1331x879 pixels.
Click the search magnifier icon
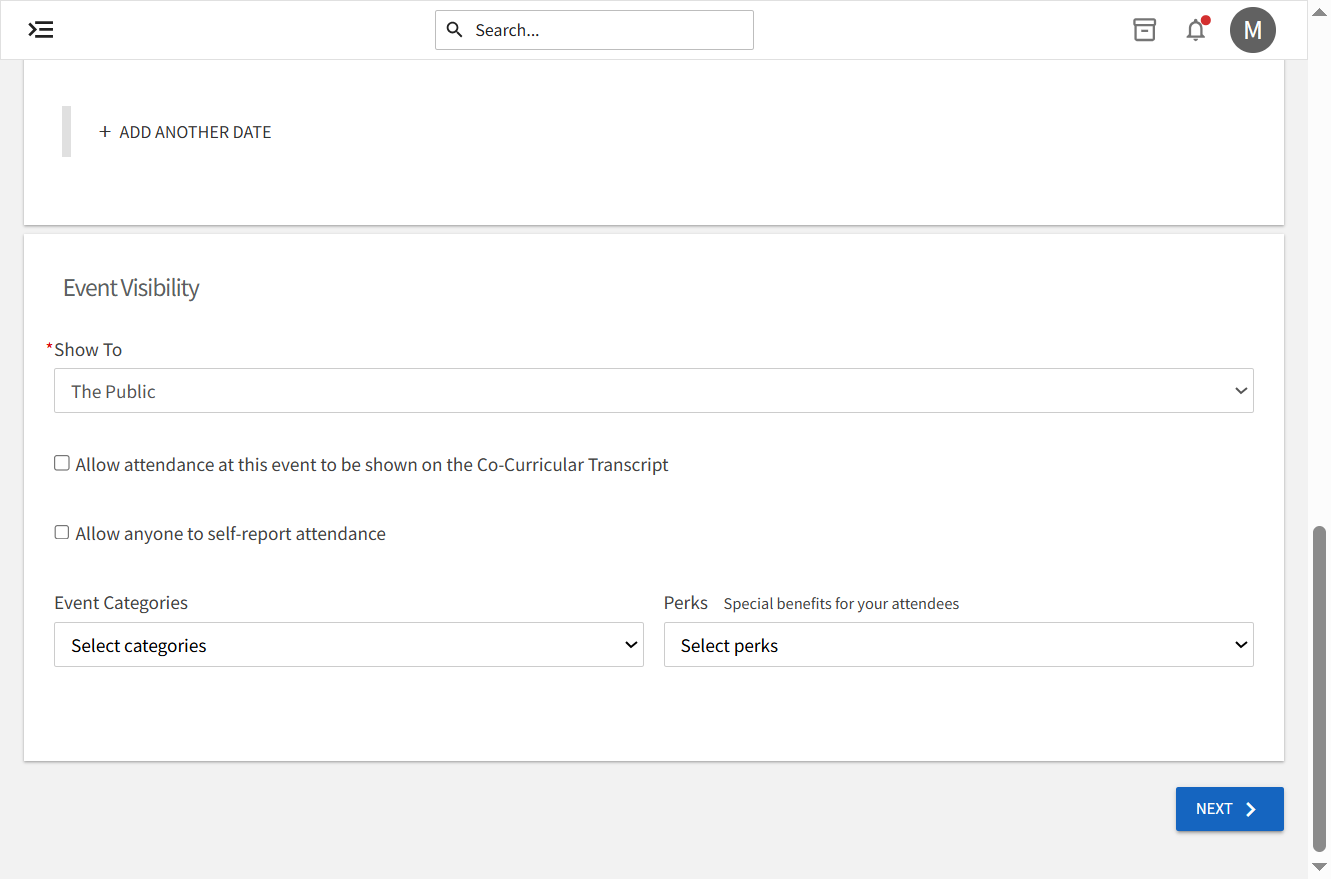point(454,30)
